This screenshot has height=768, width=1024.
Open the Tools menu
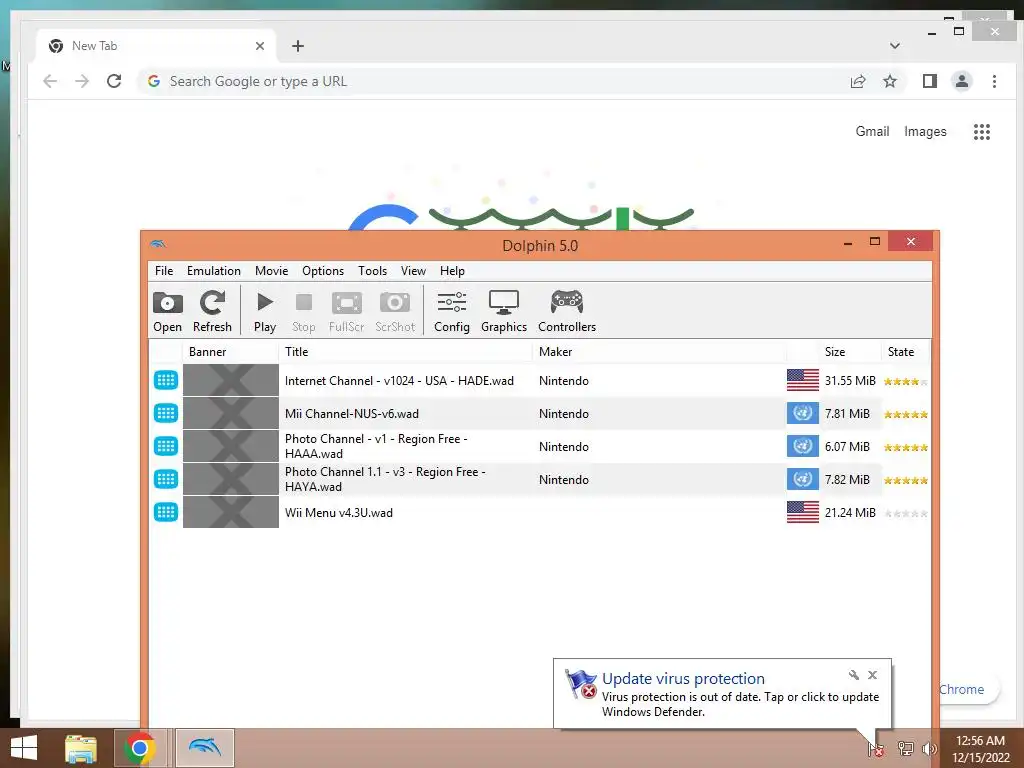pos(372,271)
